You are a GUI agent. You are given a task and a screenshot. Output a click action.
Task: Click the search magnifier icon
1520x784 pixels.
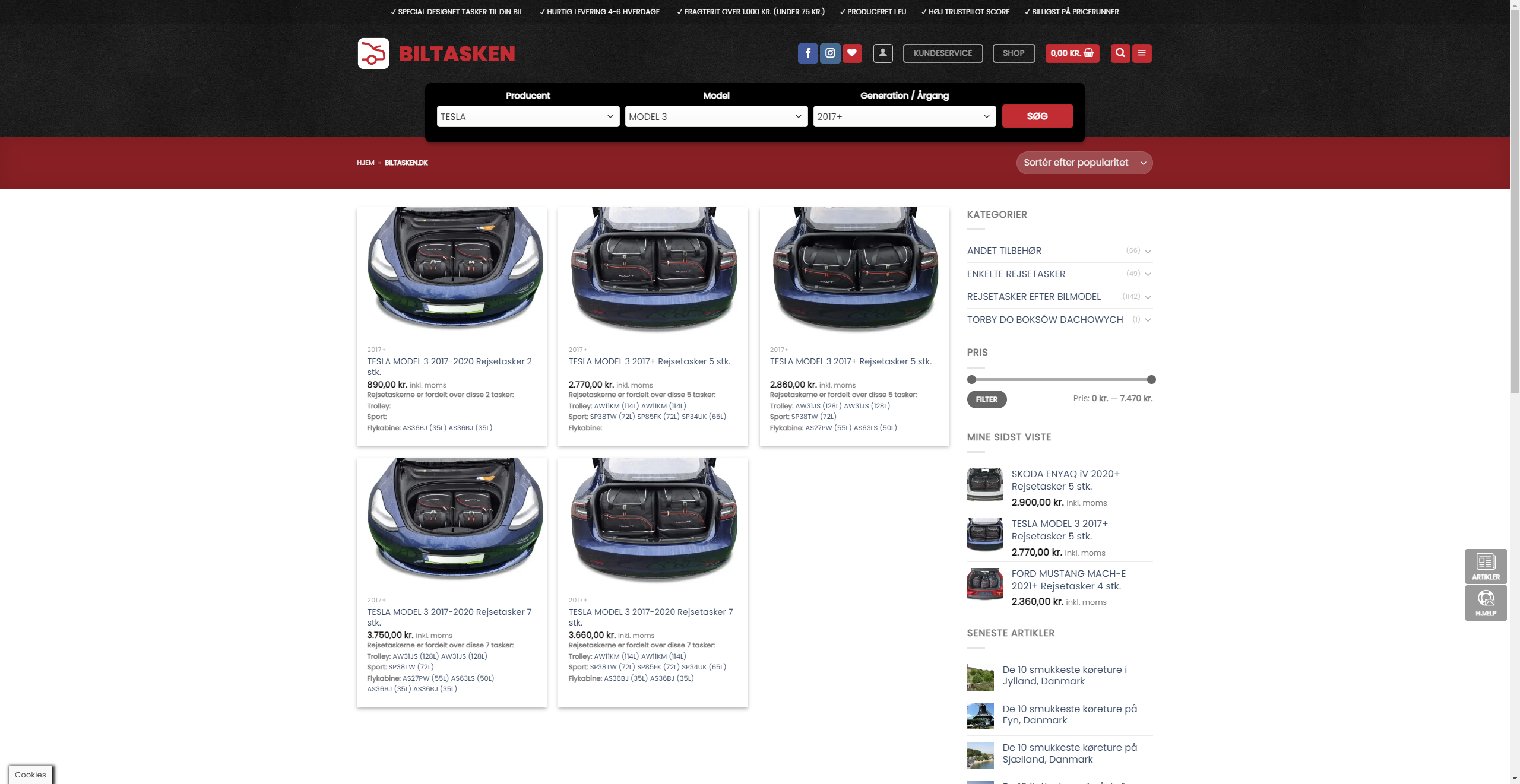click(x=1120, y=53)
